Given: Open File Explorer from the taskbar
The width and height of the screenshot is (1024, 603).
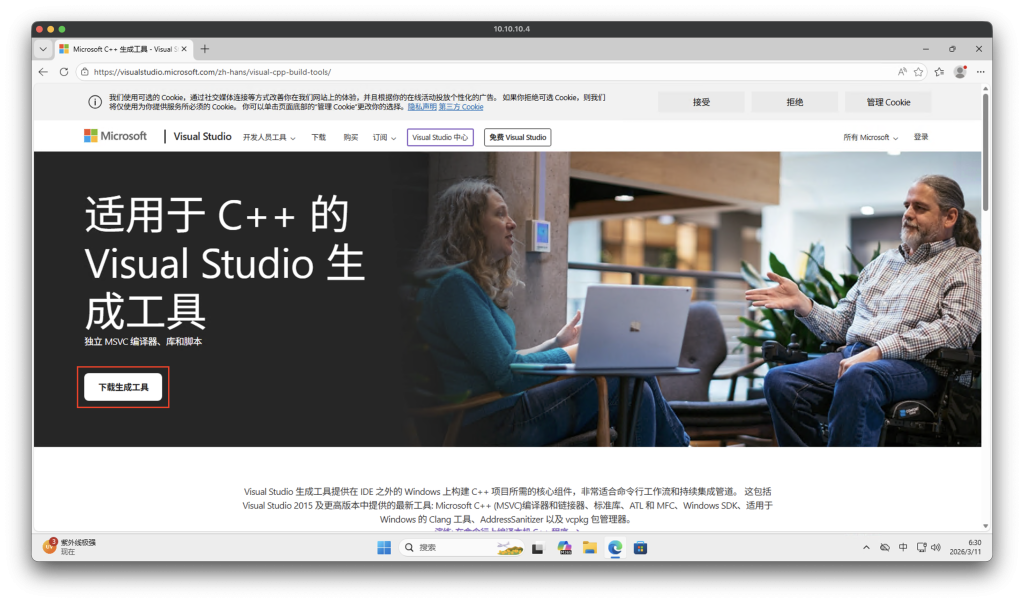Looking at the screenshot, I should tap(589, 547).
